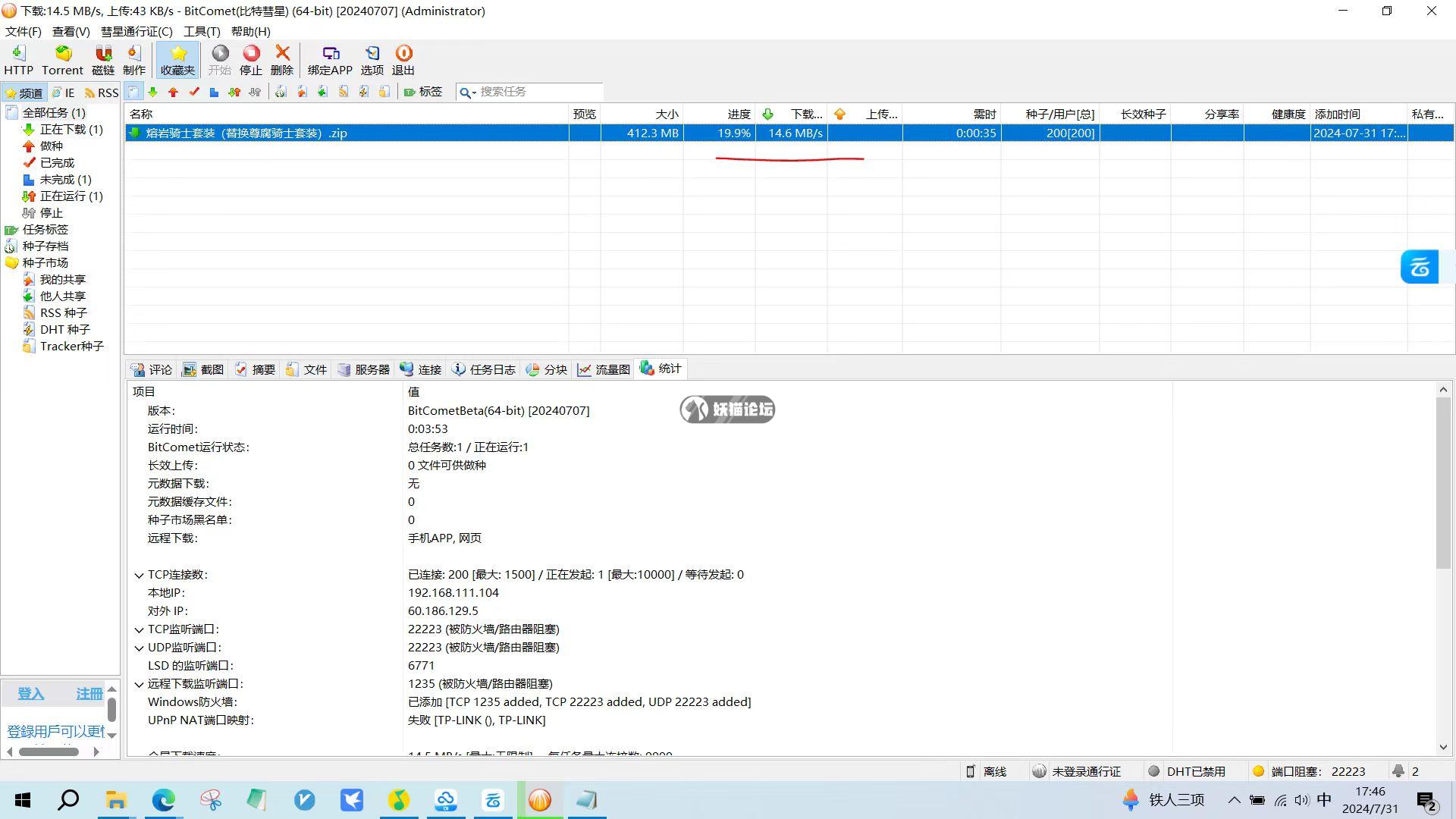Filter by completed tasks red checkmark icon

[194, 92]
